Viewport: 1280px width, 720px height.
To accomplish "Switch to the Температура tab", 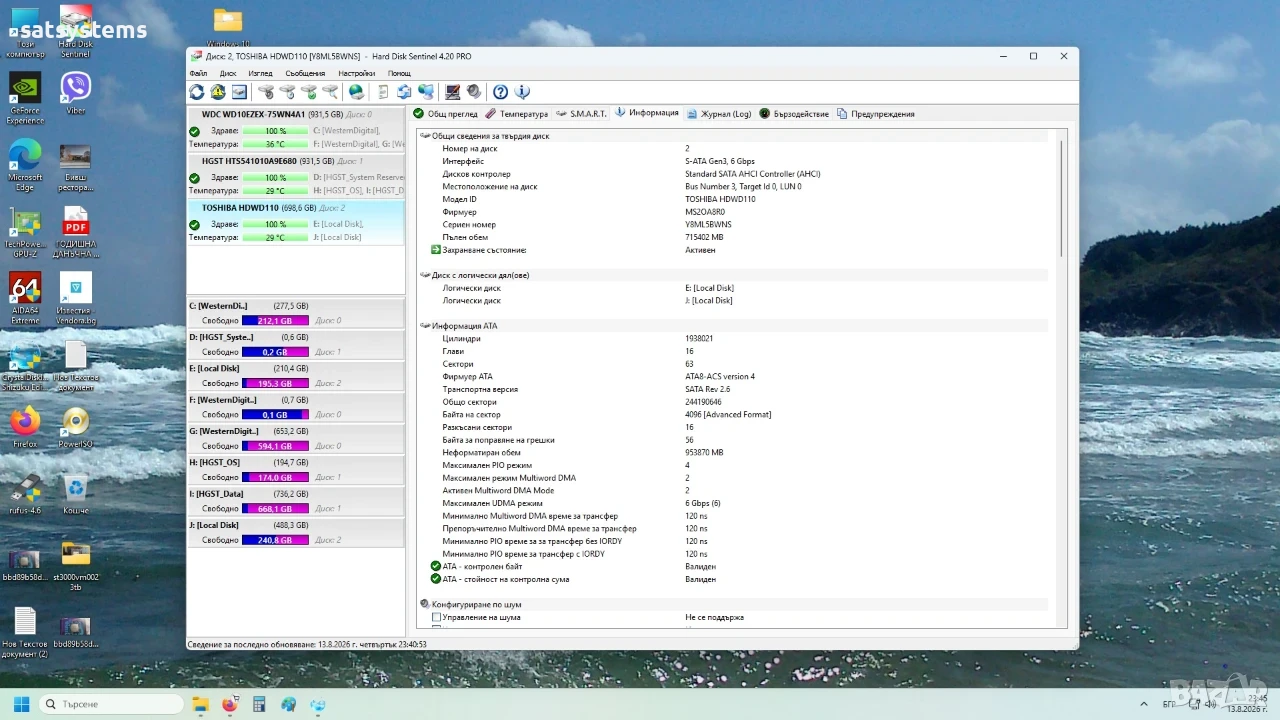I will (x=517, y=114).
